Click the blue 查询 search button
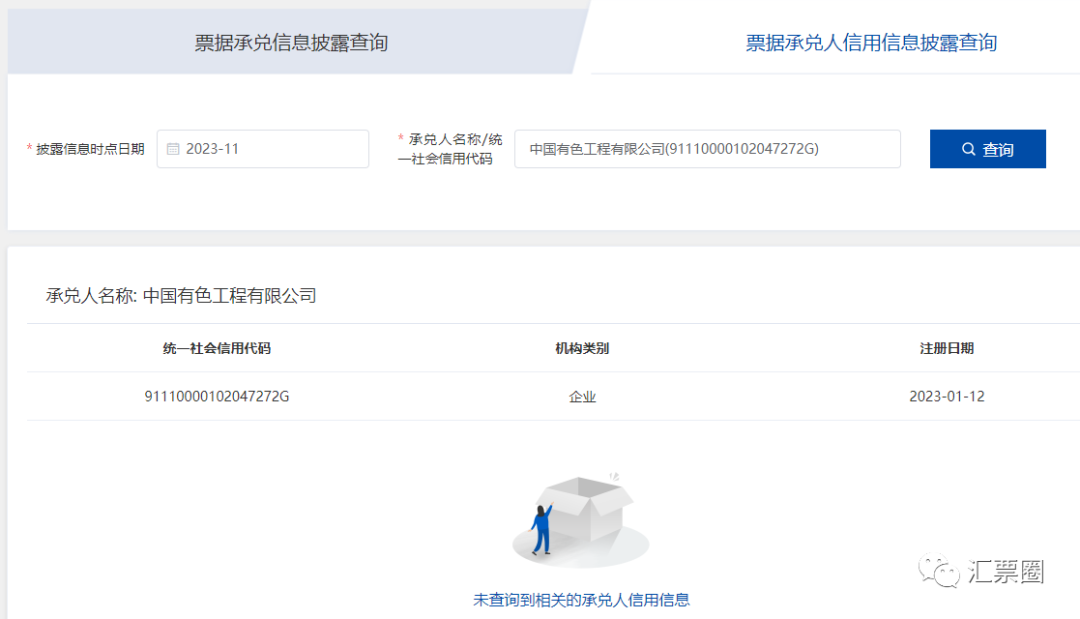Image resolution: width=1080 pixels, height=619 pixels. coord(988,149)
